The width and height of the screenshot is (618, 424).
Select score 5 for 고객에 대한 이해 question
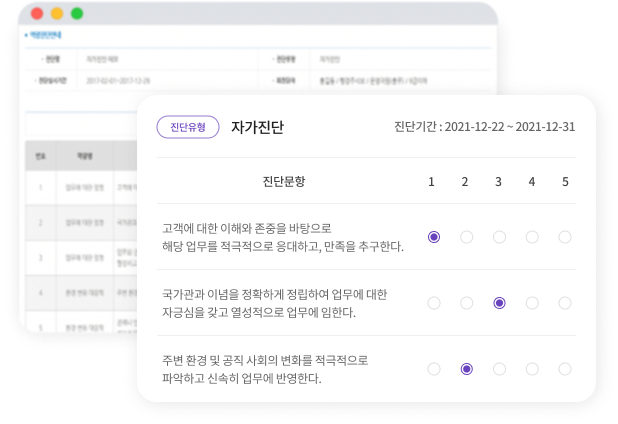564,237
